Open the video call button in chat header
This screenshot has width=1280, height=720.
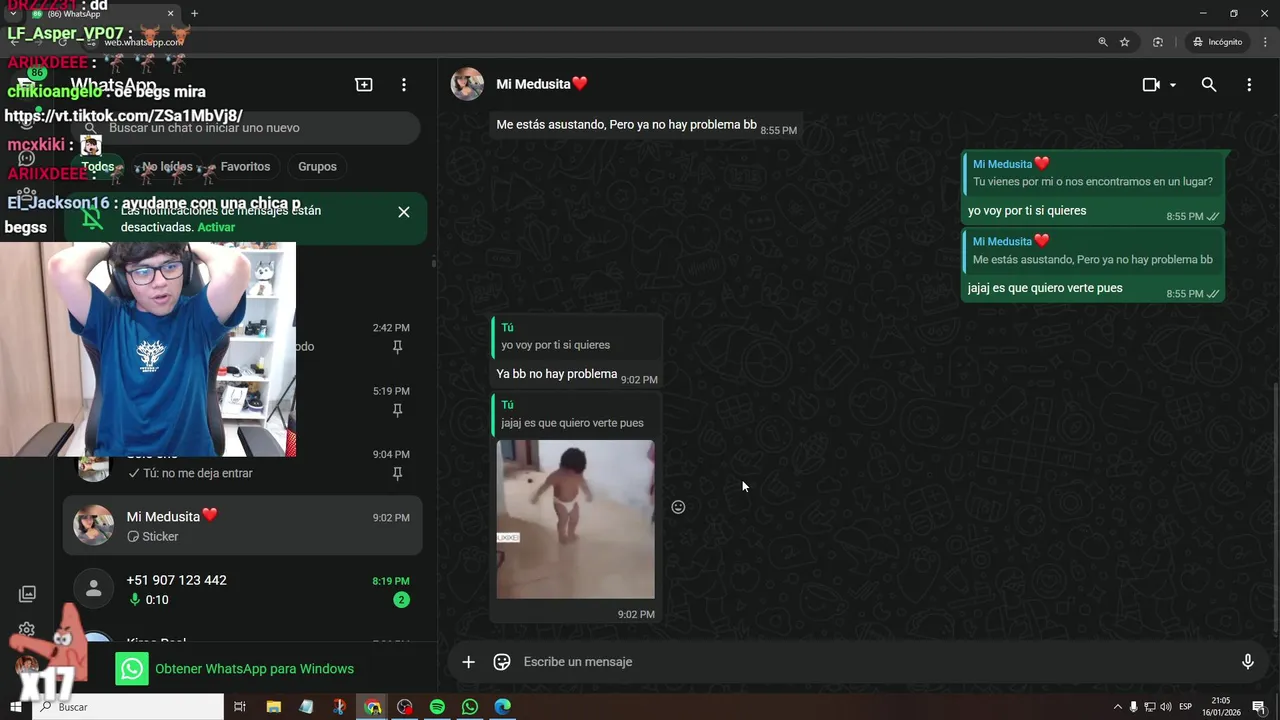pyautogui.click(x=1151, y=85)
